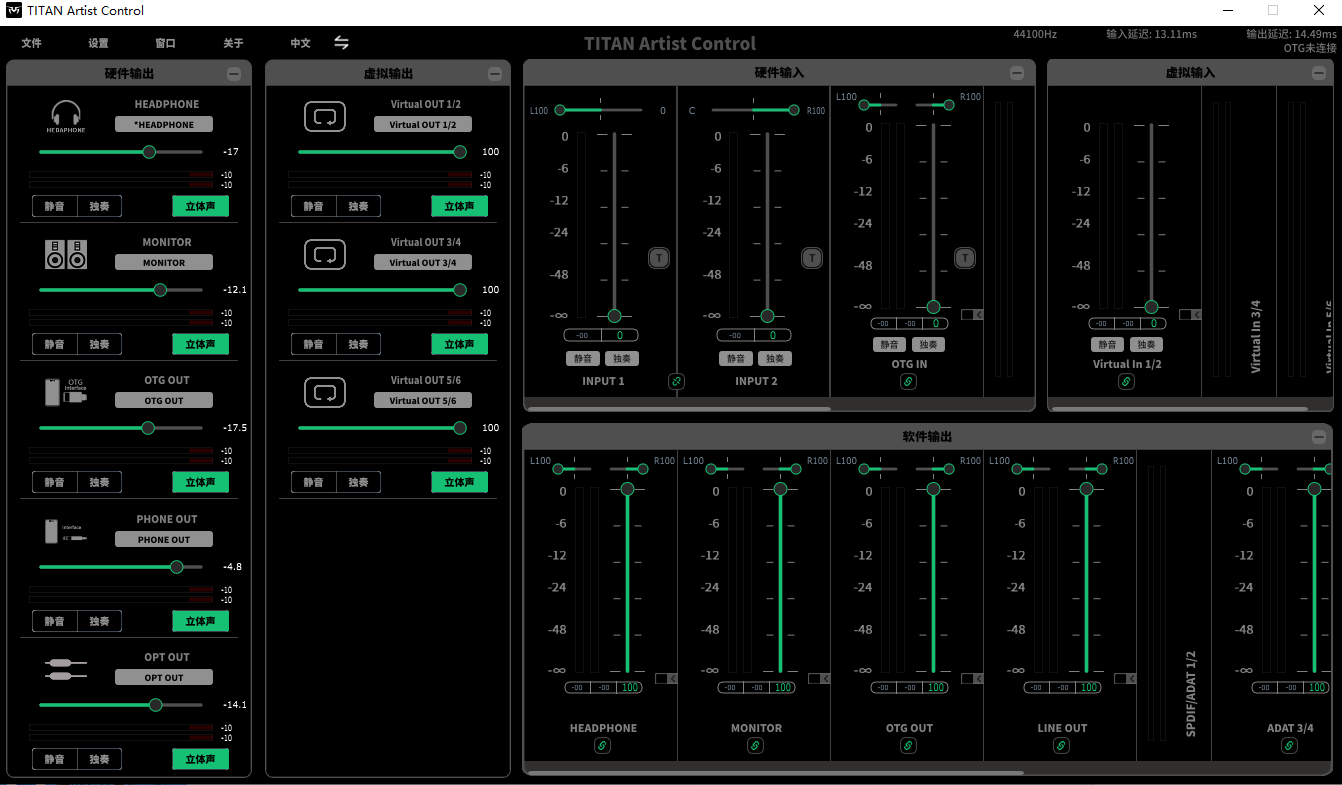Click the OPT OUT name button
This screenshot has height=785, width=1342.
tap(164, 677)
